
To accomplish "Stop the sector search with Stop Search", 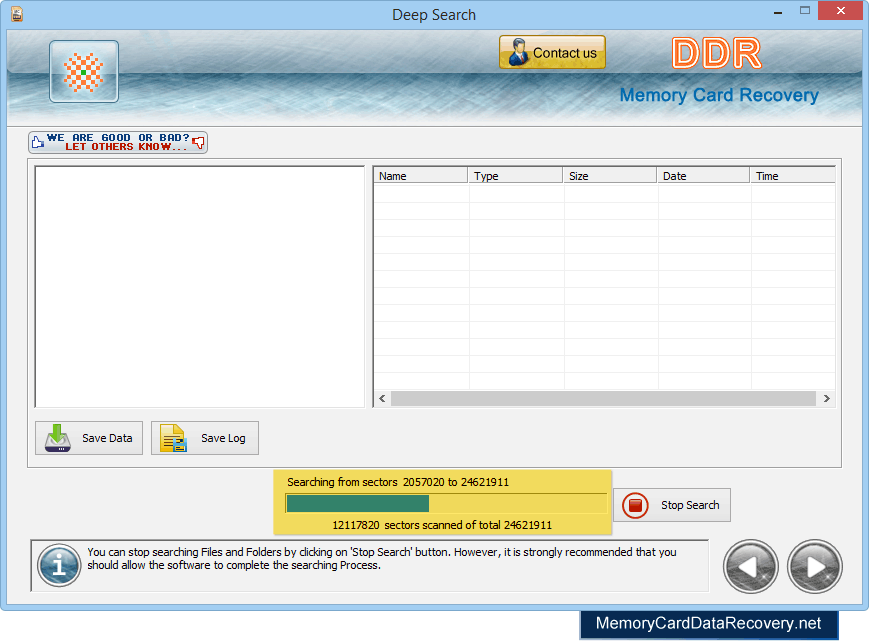I will [x=672, y=505].
